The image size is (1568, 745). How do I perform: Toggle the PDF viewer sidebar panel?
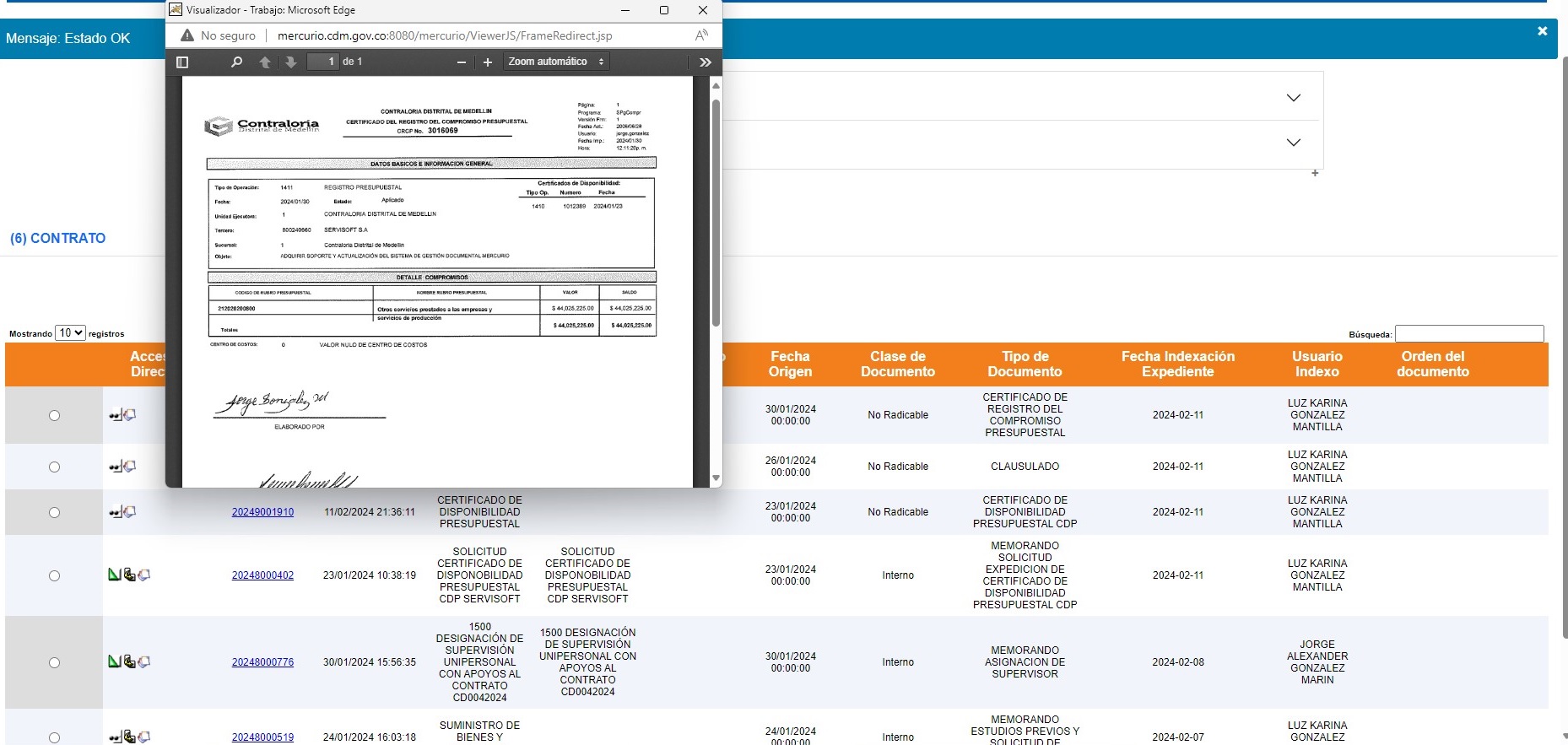point(182,62)
